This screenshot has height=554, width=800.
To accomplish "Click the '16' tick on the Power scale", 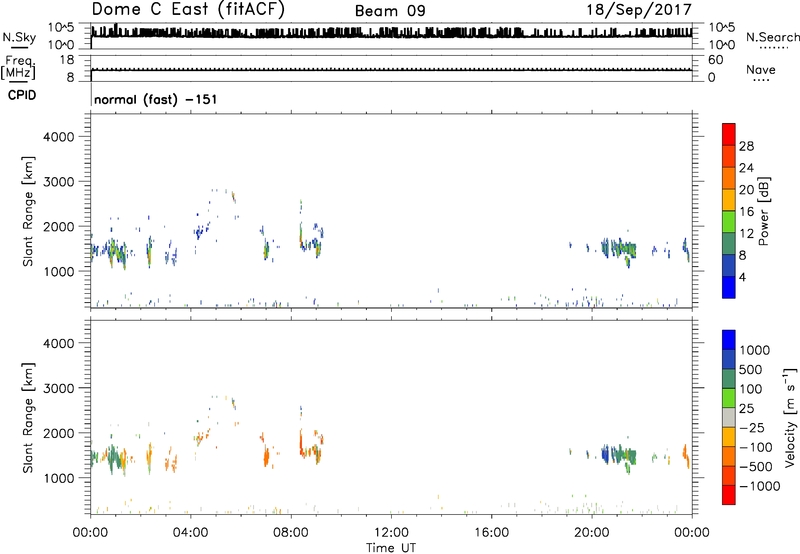I will pos(746,212).
